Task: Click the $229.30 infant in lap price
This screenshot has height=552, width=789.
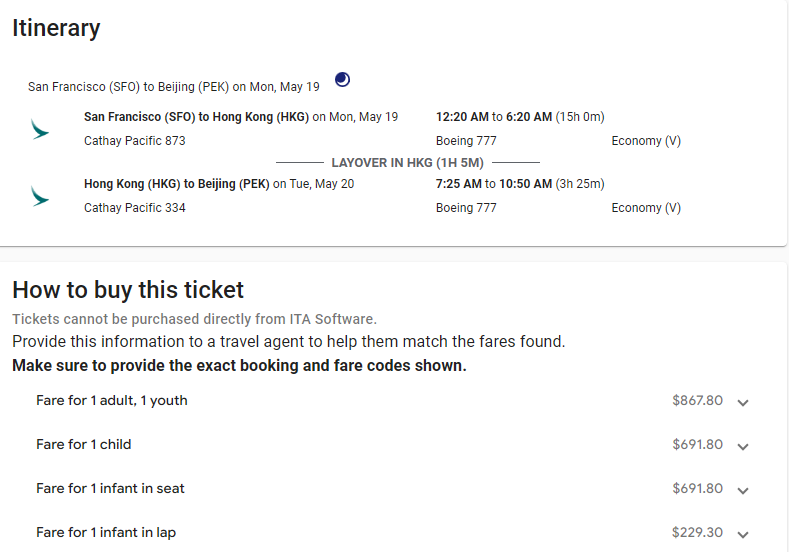Action: (x=697, y=533)
